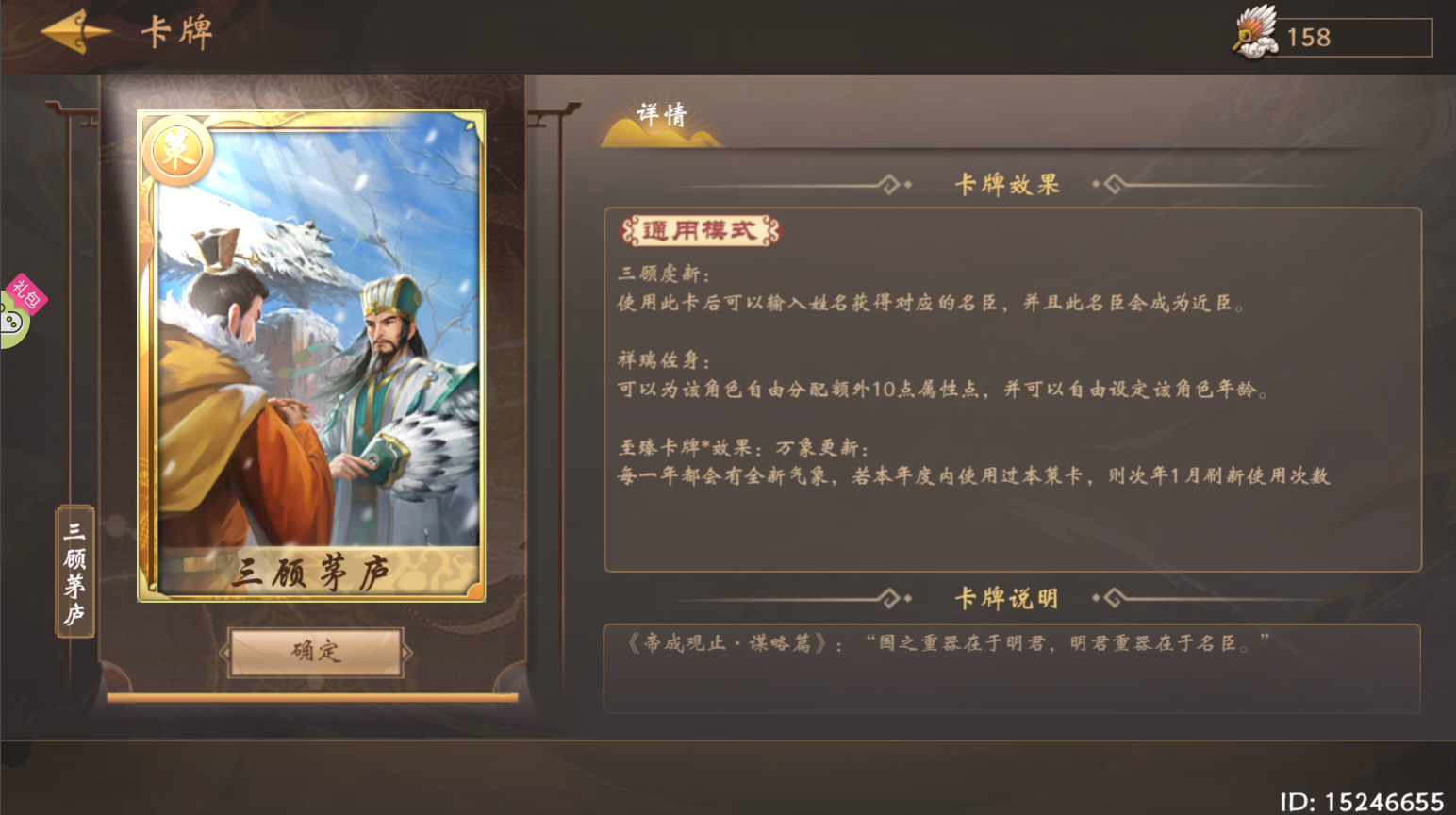Tap the 策 strategy badge on the card
The width and height of the screenshot is (1456, 815).
(177, 151)
